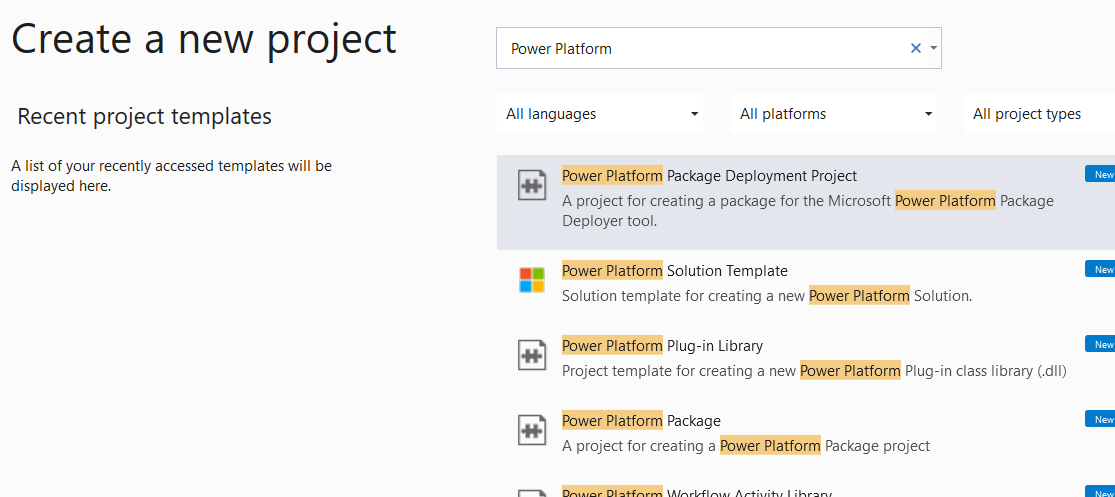Pick the Power Platform Package template
Screen dimensions: 1115x497
[641, 421]
